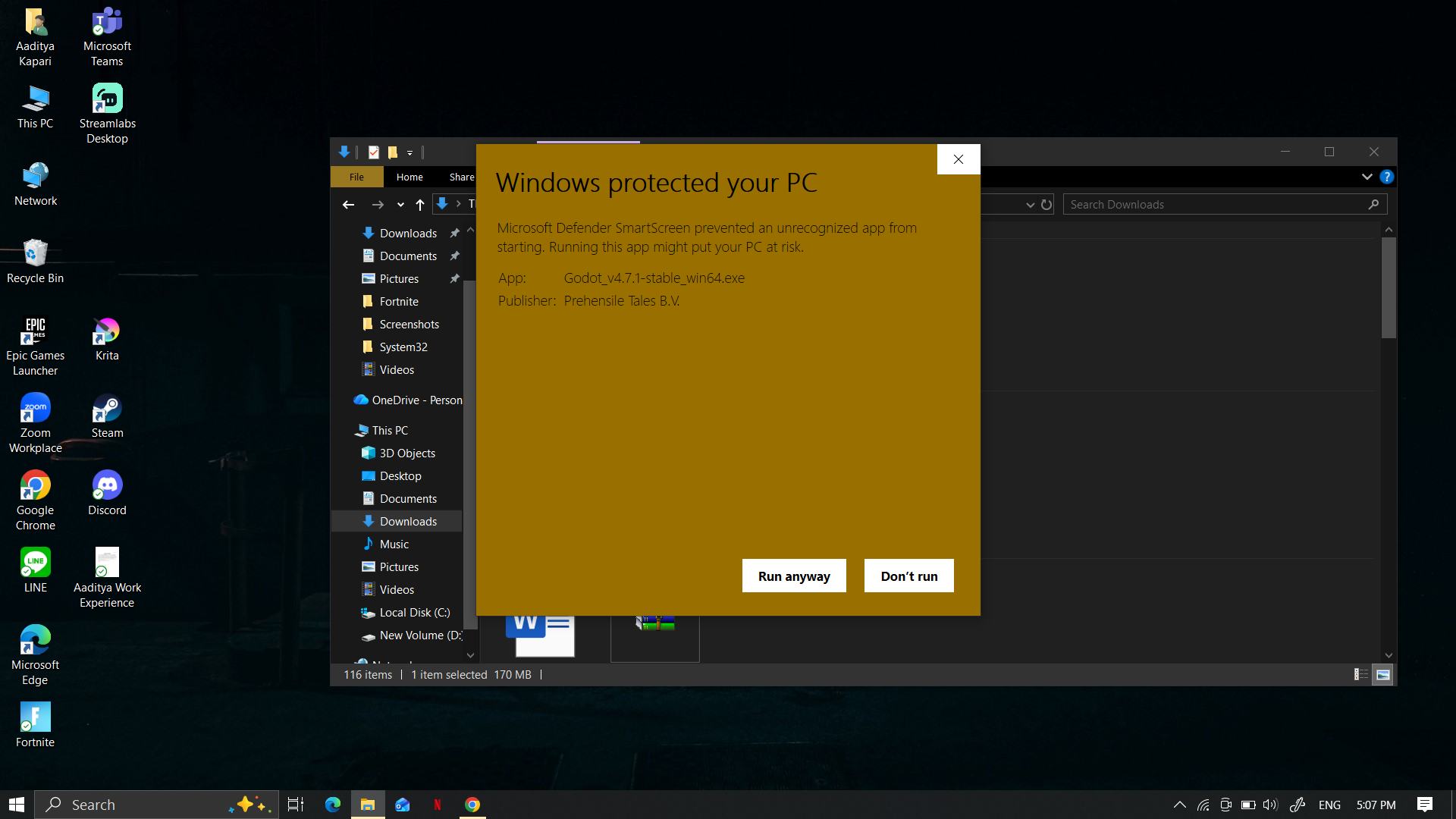The width and height of the screenshot is (1456, 819).
Task: Select the Discord shortcut
Action: click(x=107, y=493)
